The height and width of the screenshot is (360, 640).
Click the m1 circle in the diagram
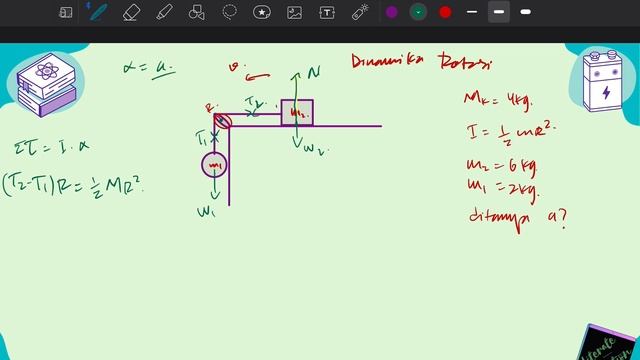point(214,165)
